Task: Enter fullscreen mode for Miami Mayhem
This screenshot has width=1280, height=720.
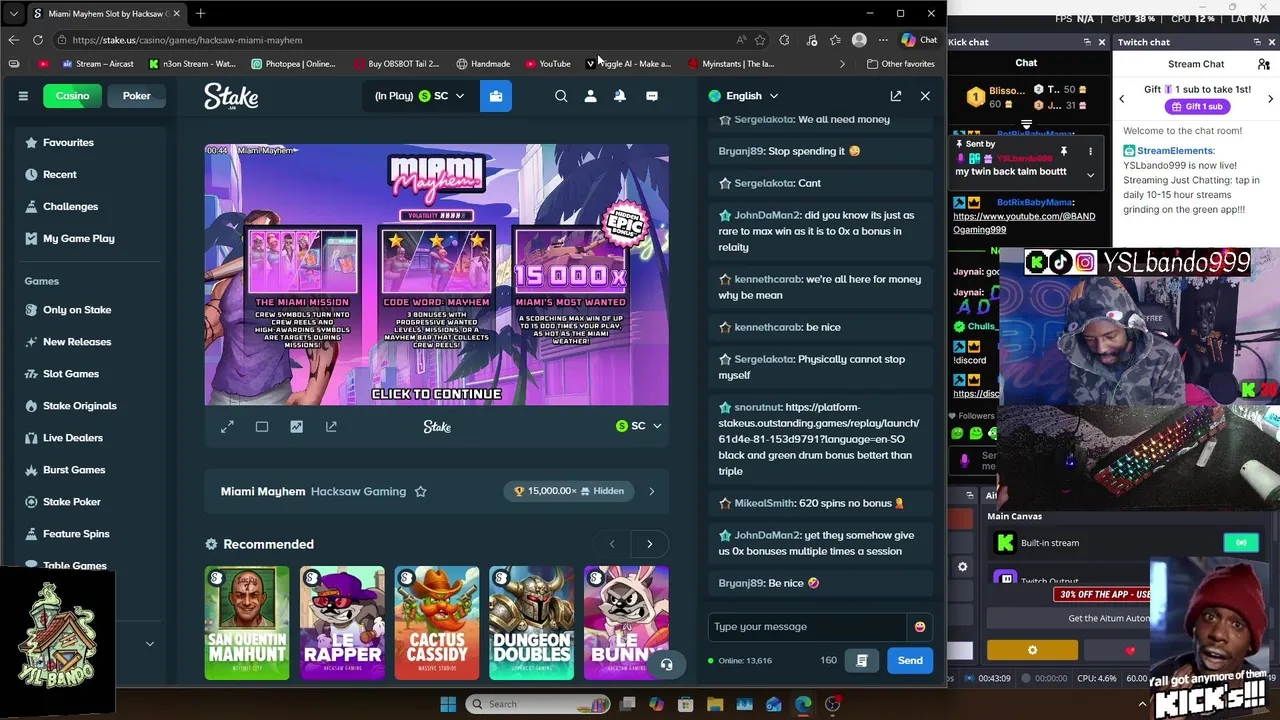Action: pyautogui.click(x=227, y=427)
